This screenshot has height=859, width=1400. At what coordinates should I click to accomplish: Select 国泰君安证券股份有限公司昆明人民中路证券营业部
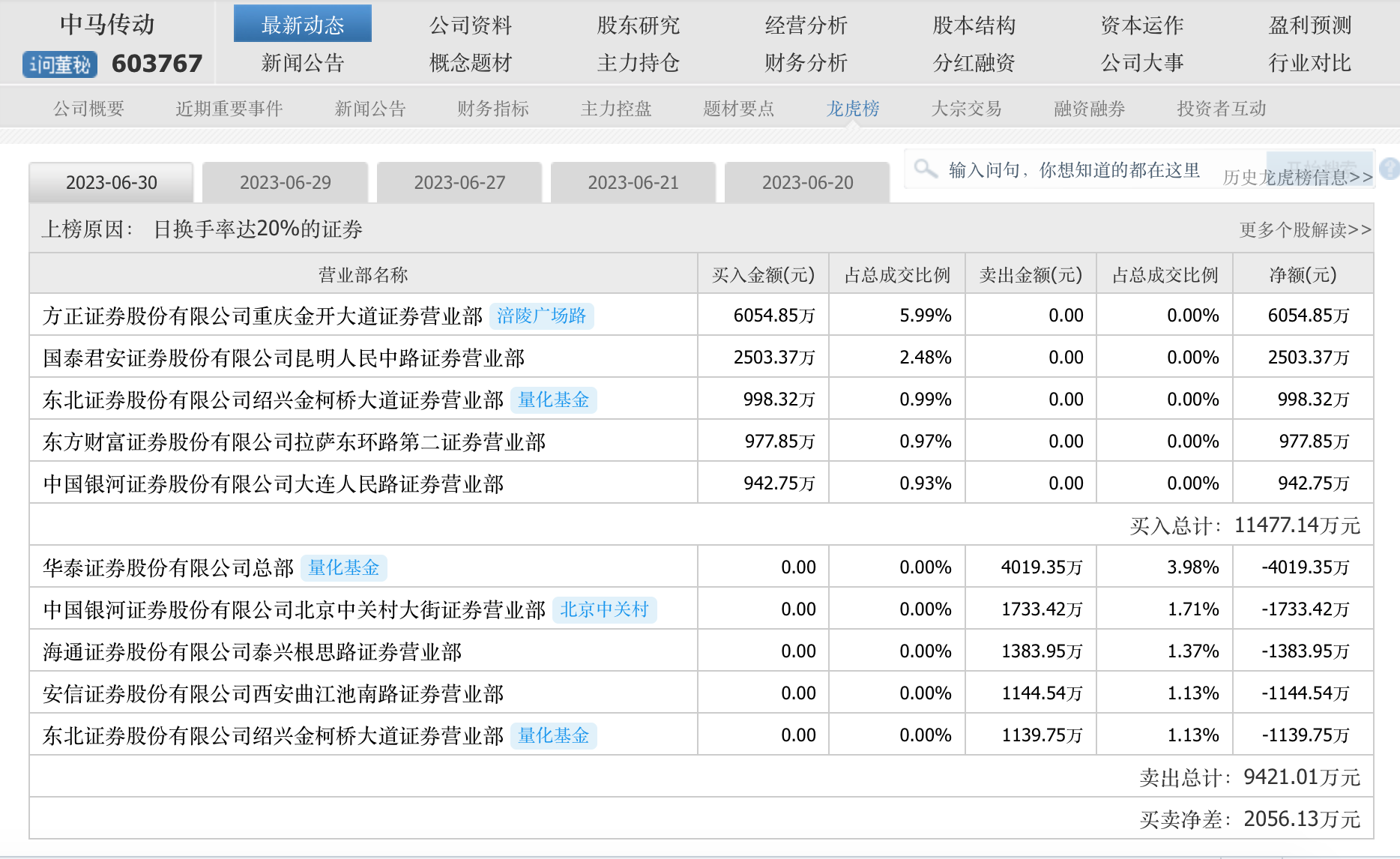283,358
